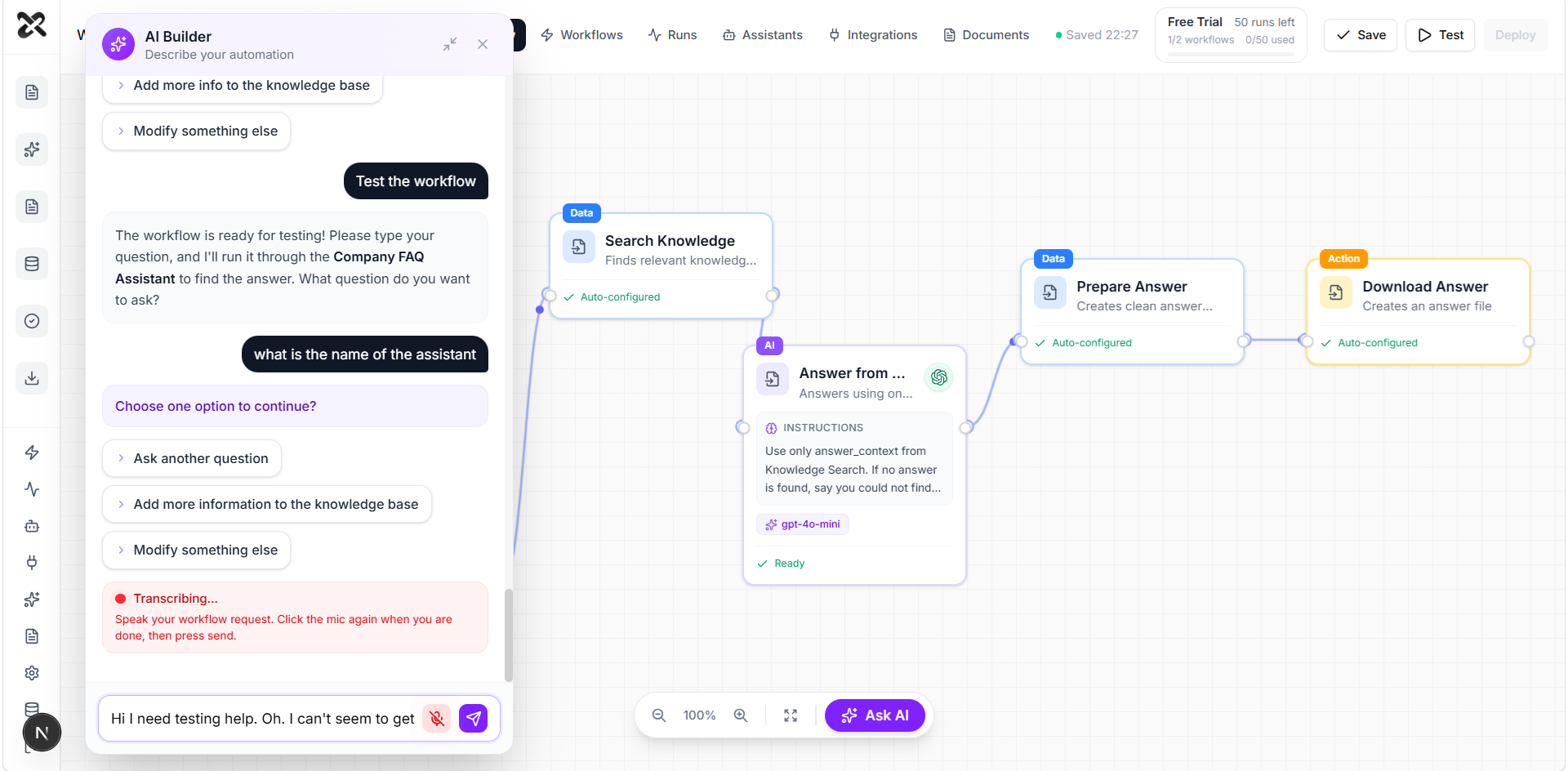
Task: Click the Ready status on Answer node
Action: pyautogui.click(x=782, y=564)
